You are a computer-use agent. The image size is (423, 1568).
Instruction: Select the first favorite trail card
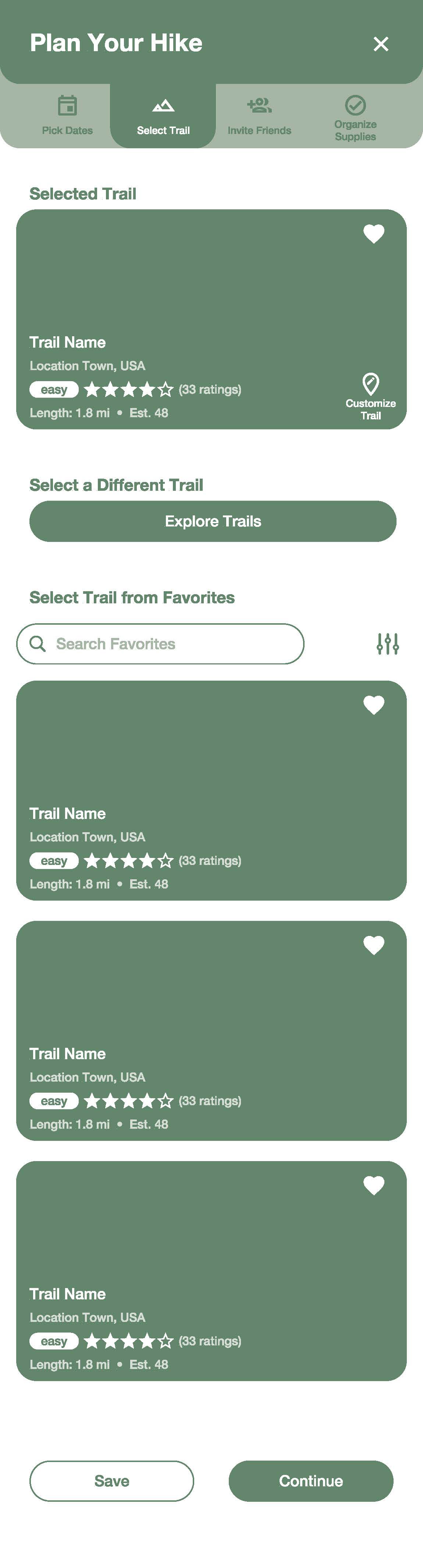coord(211,790)
